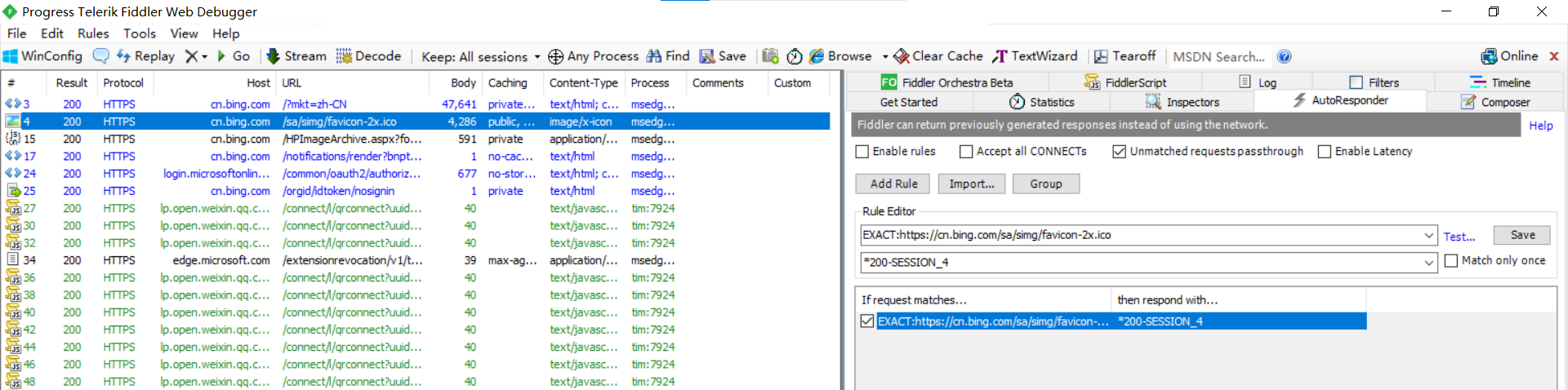Open the Keep: All sessions dropdown
The image size is (1568, 390).
(481, 56)
